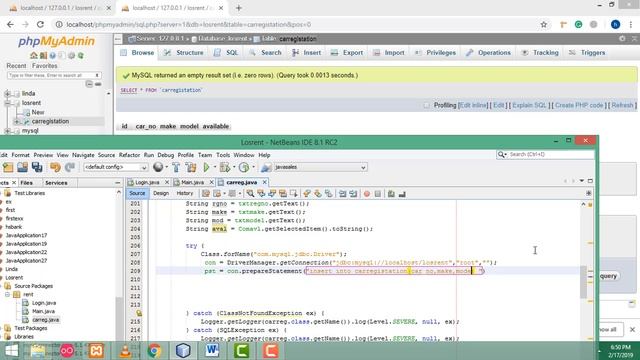Click NetBeans Build Project hammer icon
The width and height of the screenshot is (640, 360).
[x=176, y=167]
